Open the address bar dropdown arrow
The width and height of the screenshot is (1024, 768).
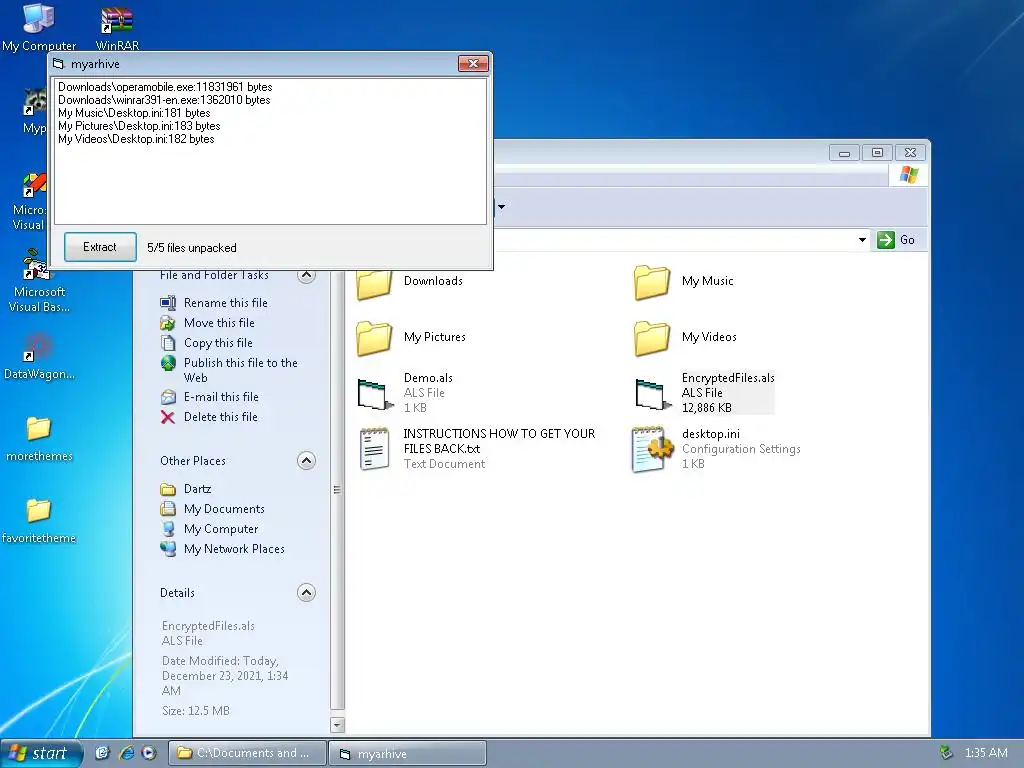[862, 240]
